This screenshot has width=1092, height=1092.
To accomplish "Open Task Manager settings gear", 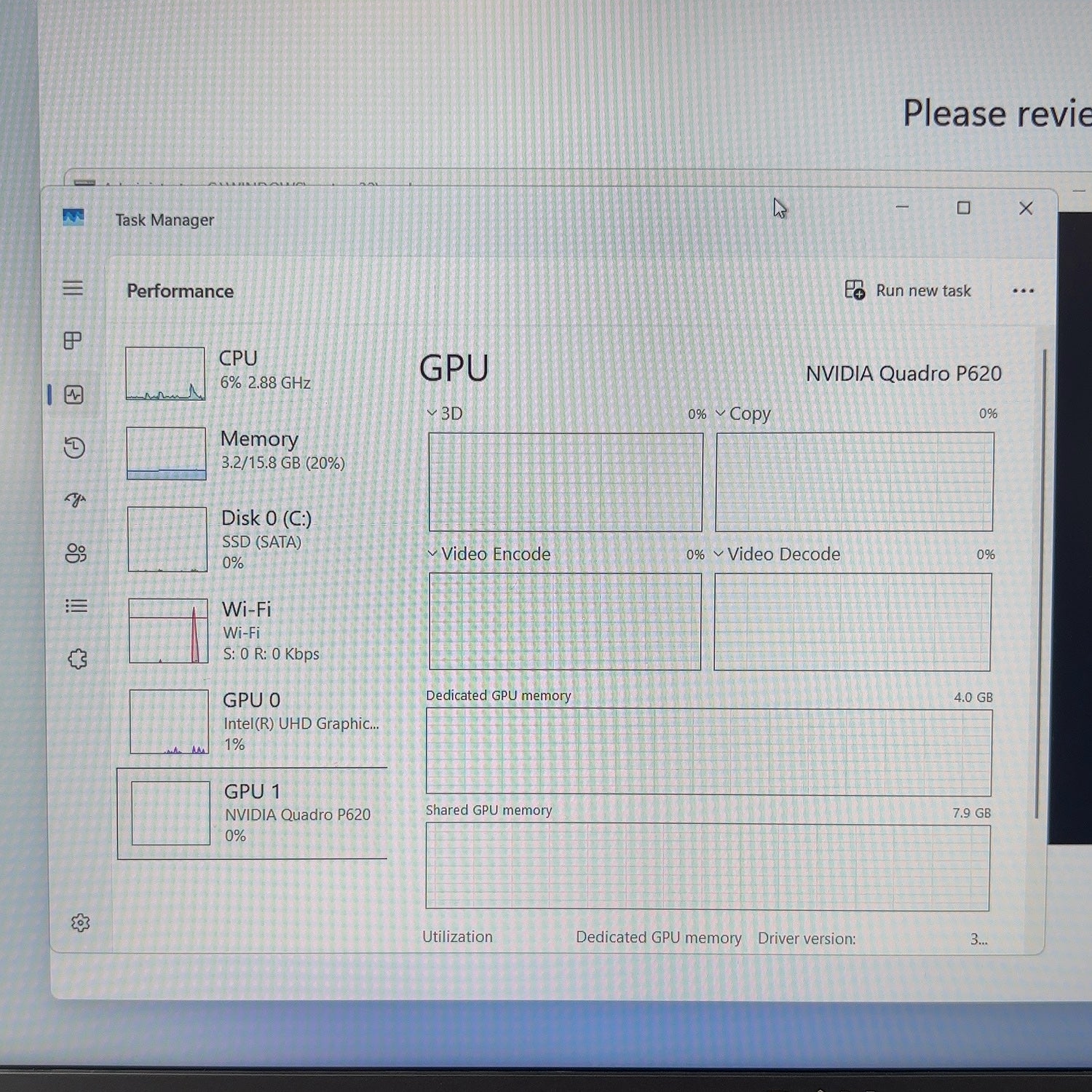I will [80, 923].
